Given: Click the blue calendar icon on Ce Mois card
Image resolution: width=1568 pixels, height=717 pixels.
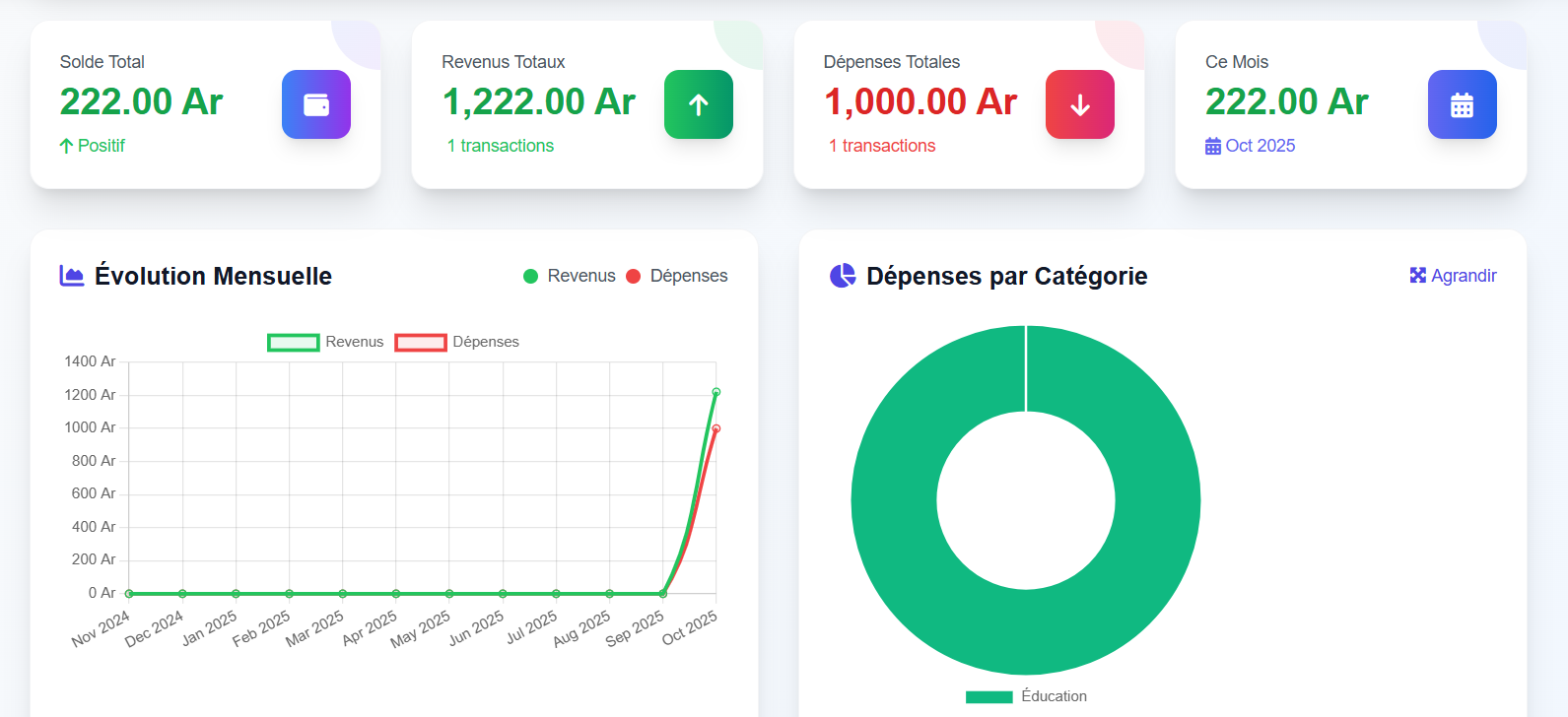Looking at the screenshot, I should (1462, 104).
